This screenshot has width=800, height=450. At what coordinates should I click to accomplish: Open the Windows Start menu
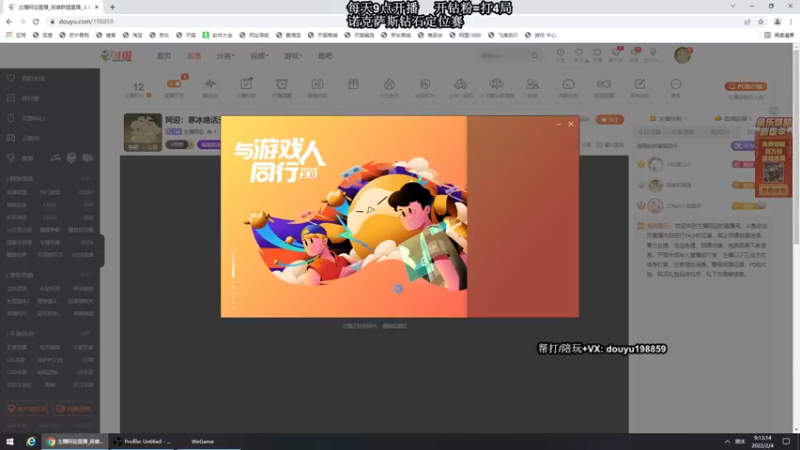click(x=10, y=441)
